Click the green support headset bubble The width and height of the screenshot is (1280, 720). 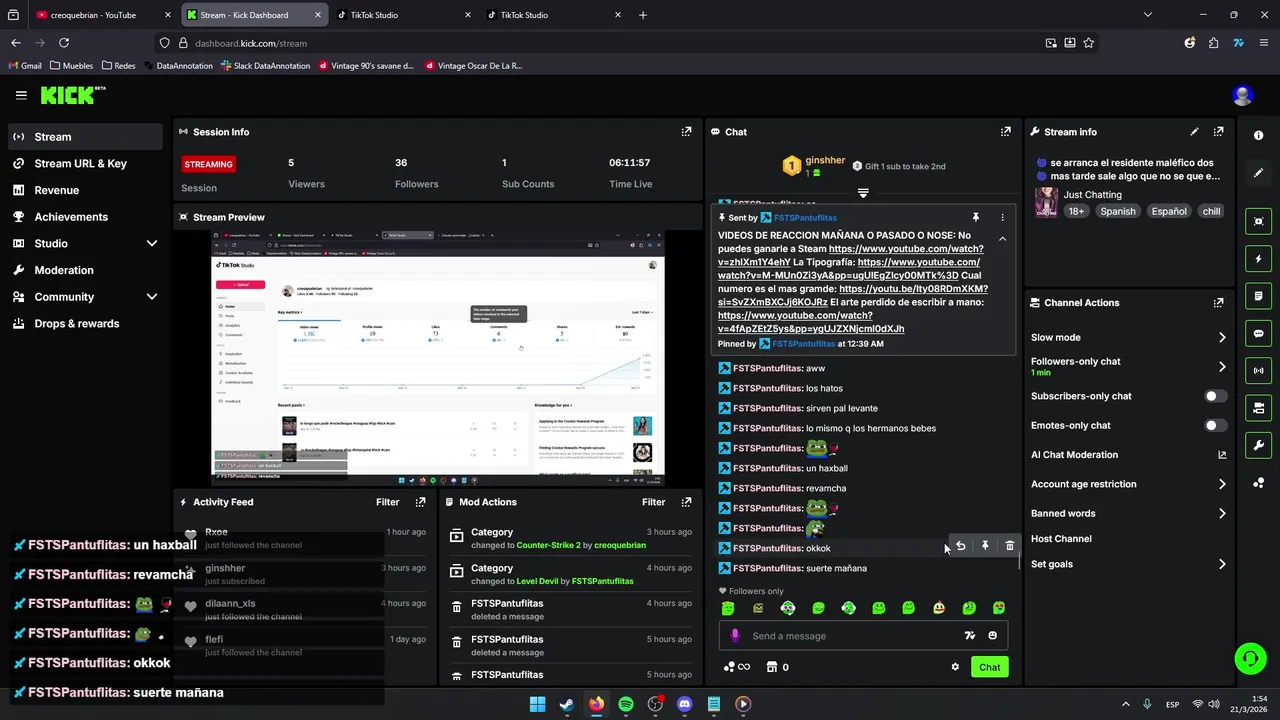[1250, 658]
